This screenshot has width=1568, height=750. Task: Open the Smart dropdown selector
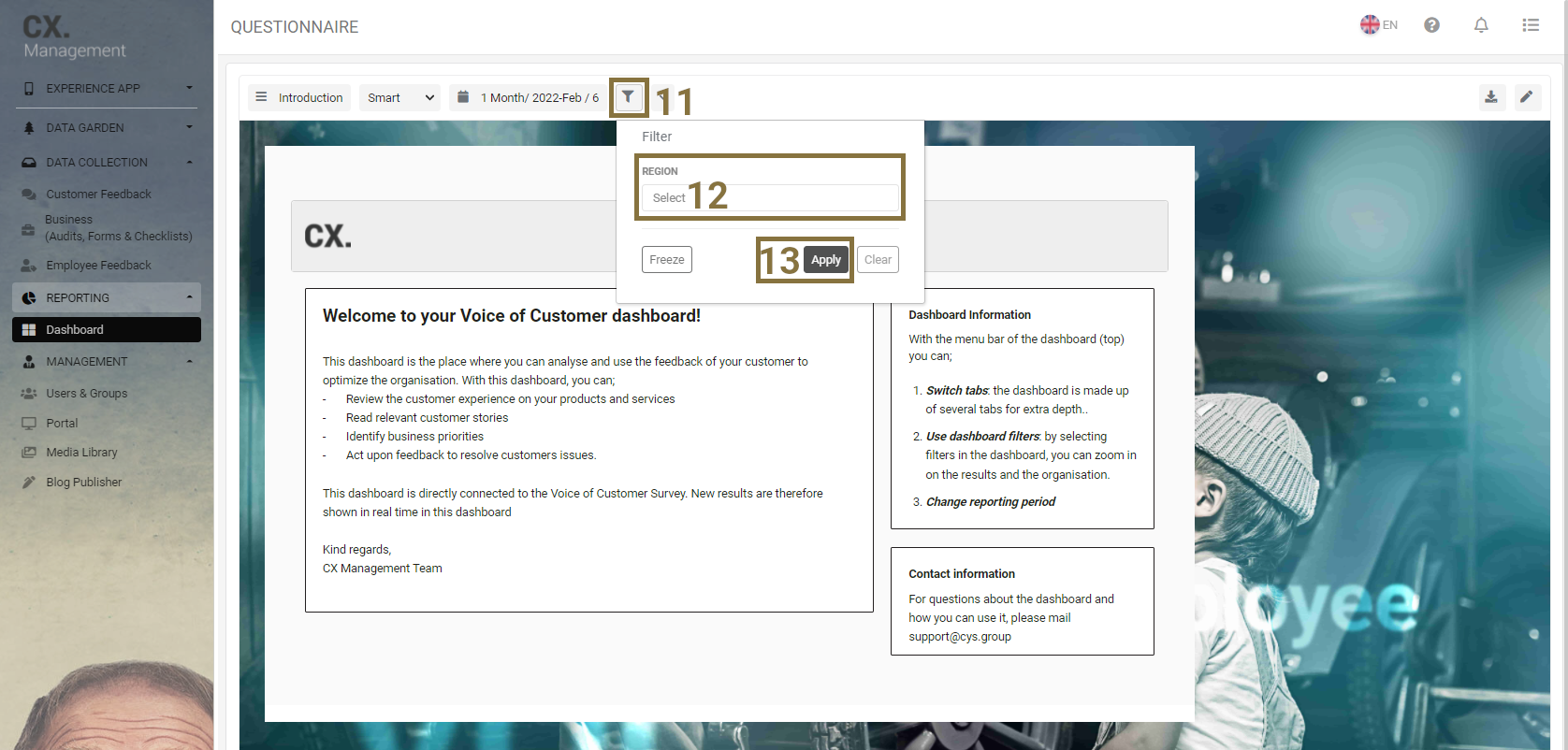pyautogui.click(x=399, y=97)
